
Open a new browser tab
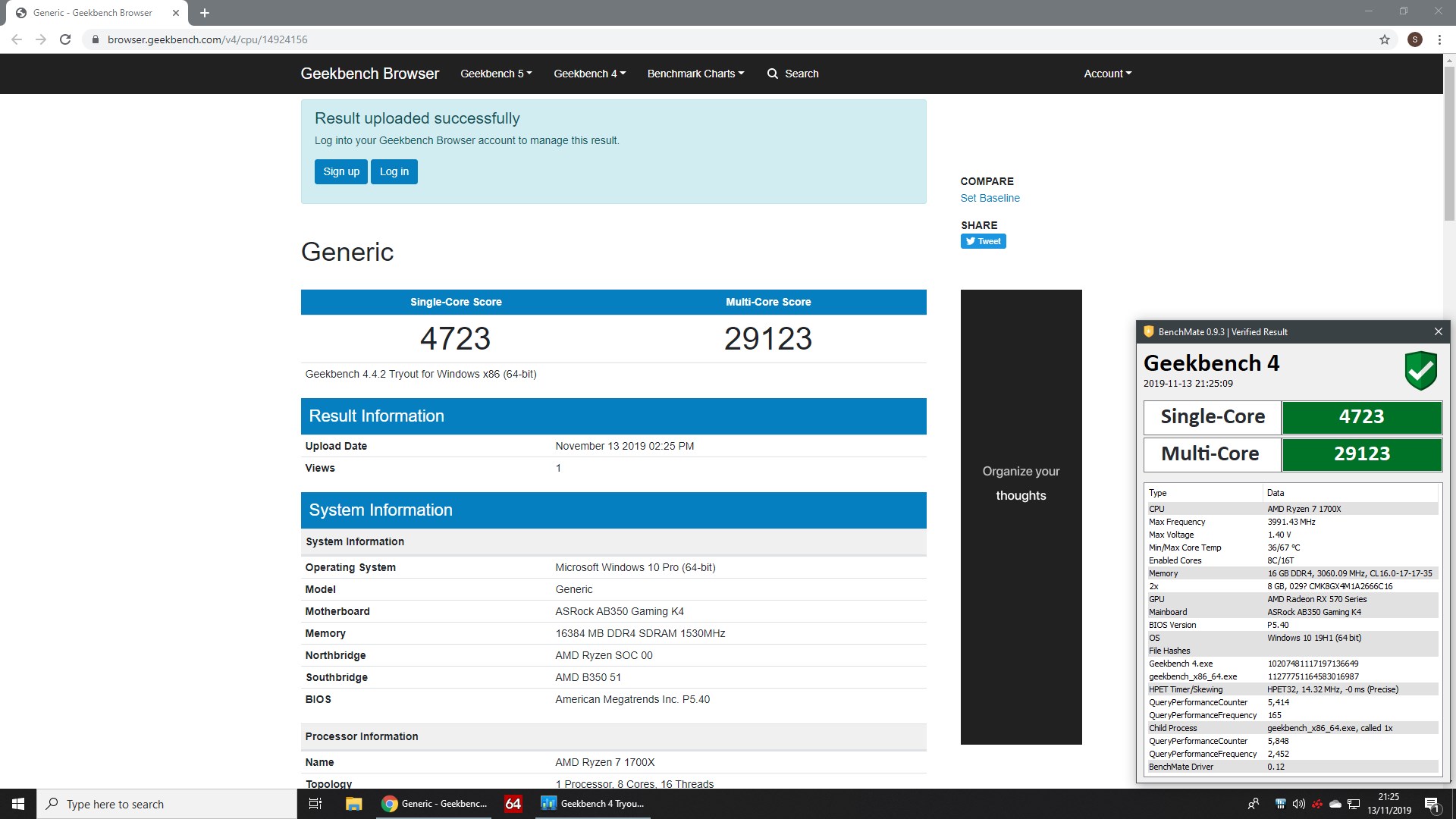(204, 13)
